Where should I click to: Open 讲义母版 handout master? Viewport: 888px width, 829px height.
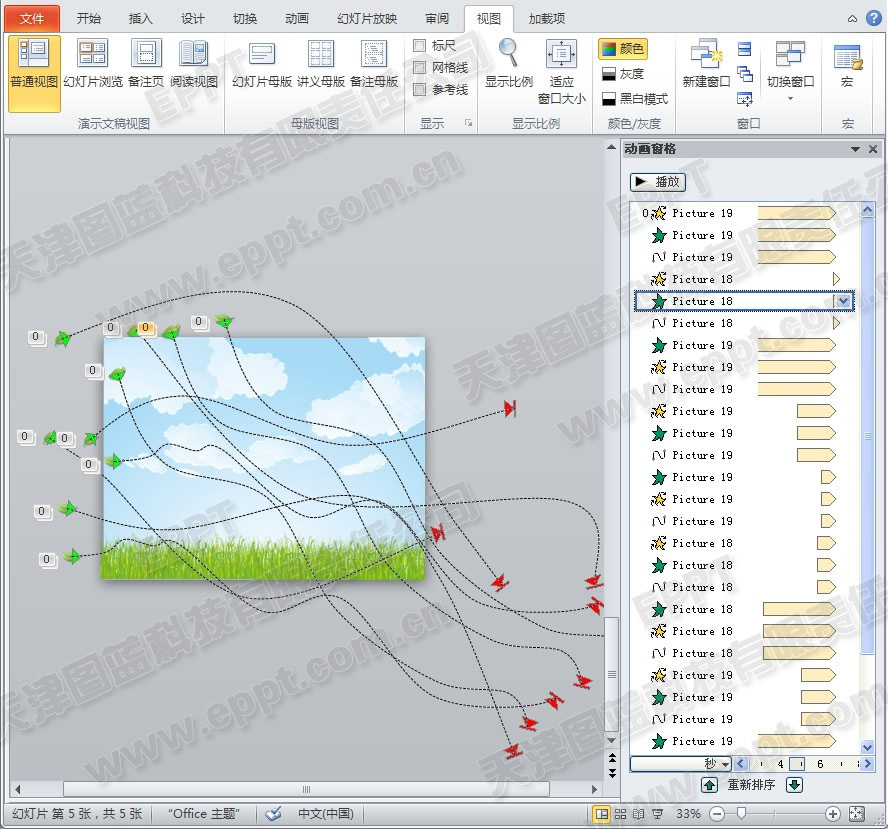pos(321,63)
